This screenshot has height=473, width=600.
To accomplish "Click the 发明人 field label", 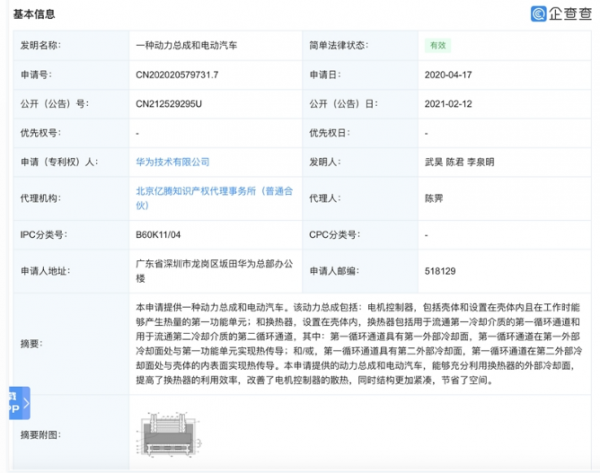I will tap(325, 162).
